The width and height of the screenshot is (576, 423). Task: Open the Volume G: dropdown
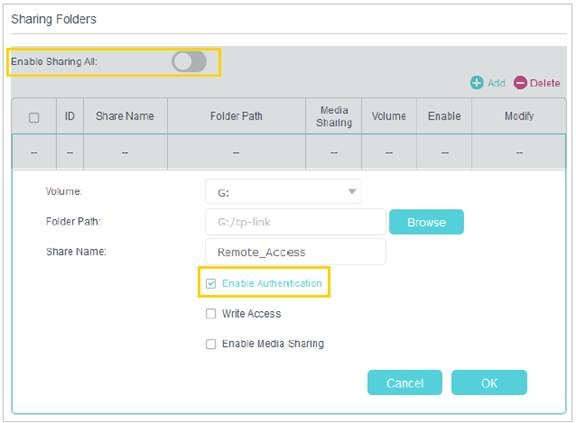[x=283, y=192]
